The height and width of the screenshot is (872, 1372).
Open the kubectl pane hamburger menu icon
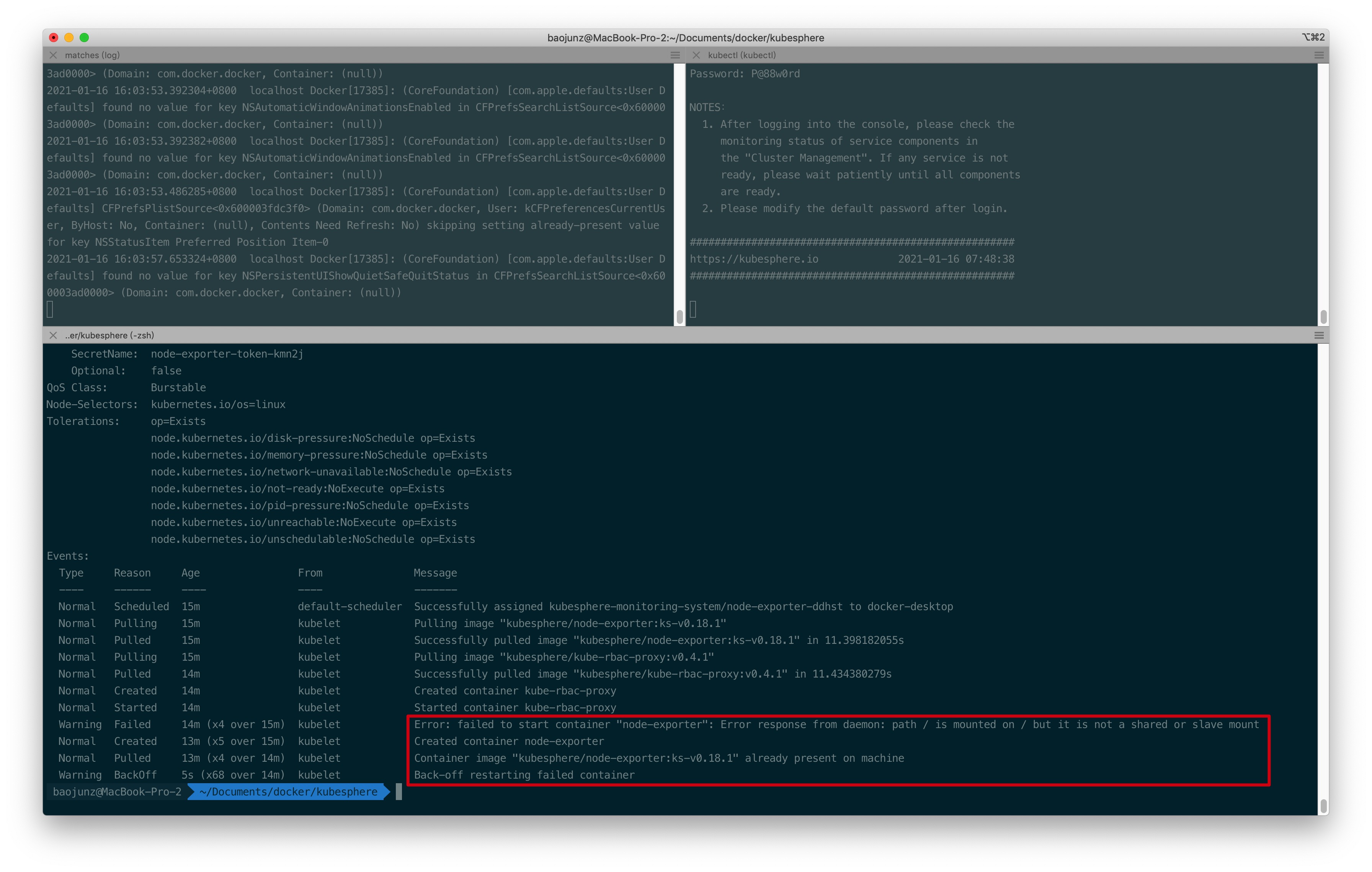(1319, 55)
